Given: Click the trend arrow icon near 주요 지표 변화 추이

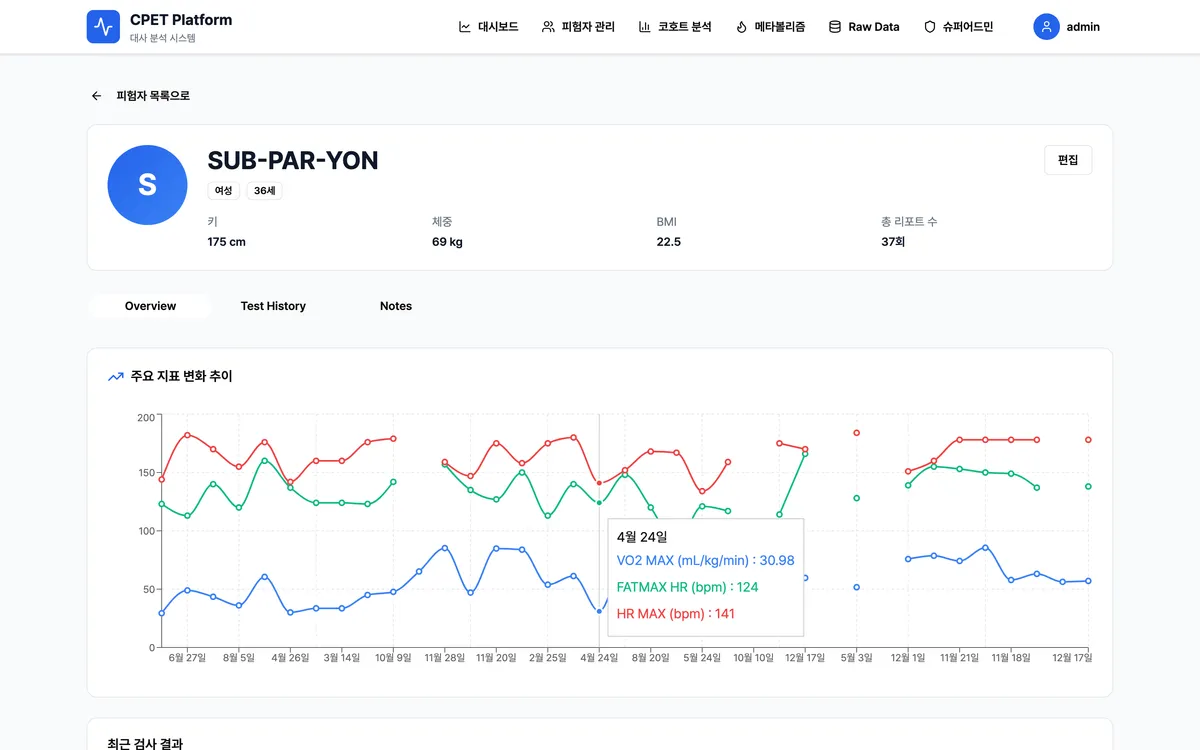Looking at the screenshot, I should click(x=115, y=376).
